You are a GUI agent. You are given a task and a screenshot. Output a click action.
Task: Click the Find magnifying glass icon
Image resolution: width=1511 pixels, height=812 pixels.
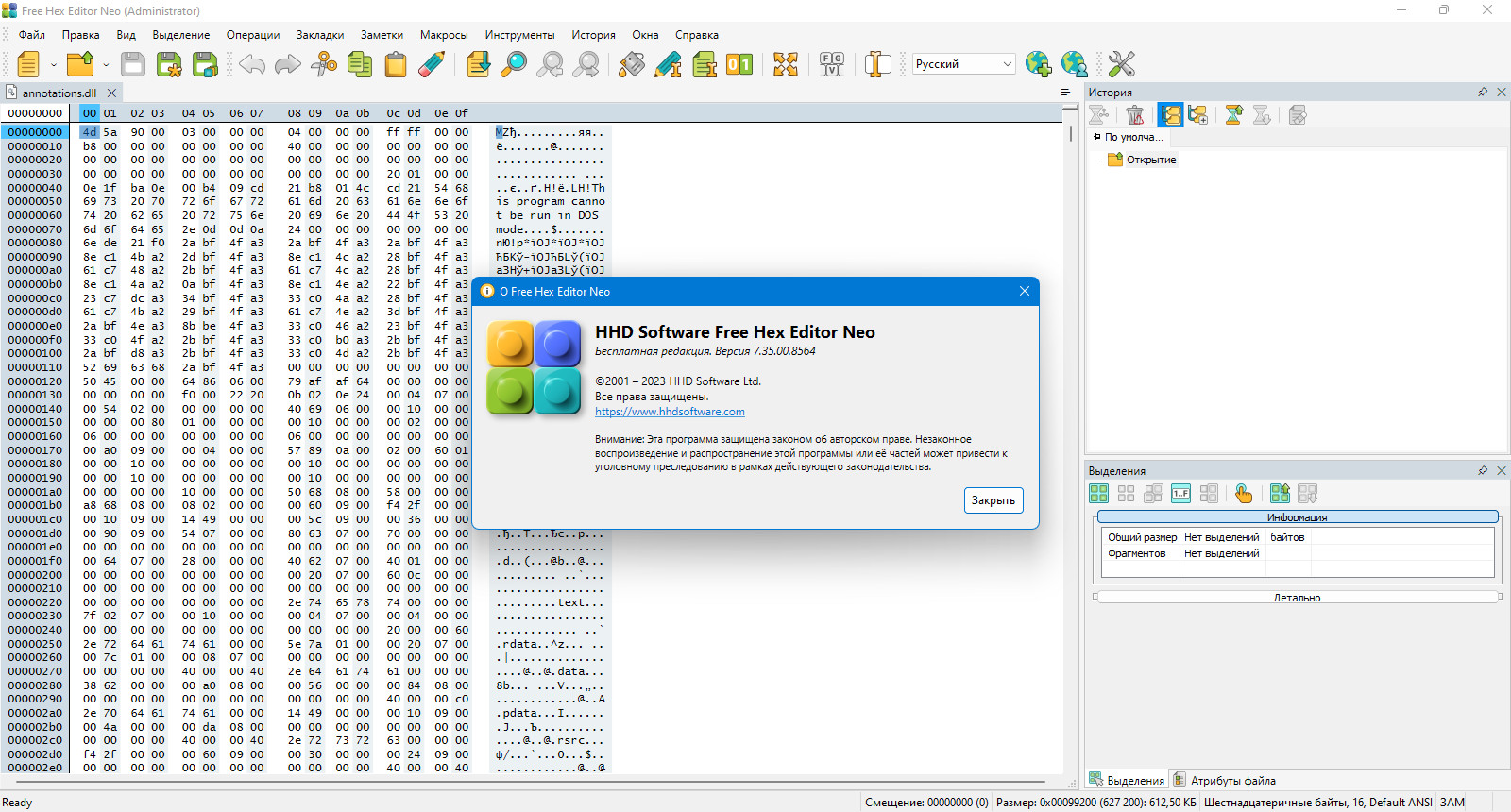(x=514, y=64)
